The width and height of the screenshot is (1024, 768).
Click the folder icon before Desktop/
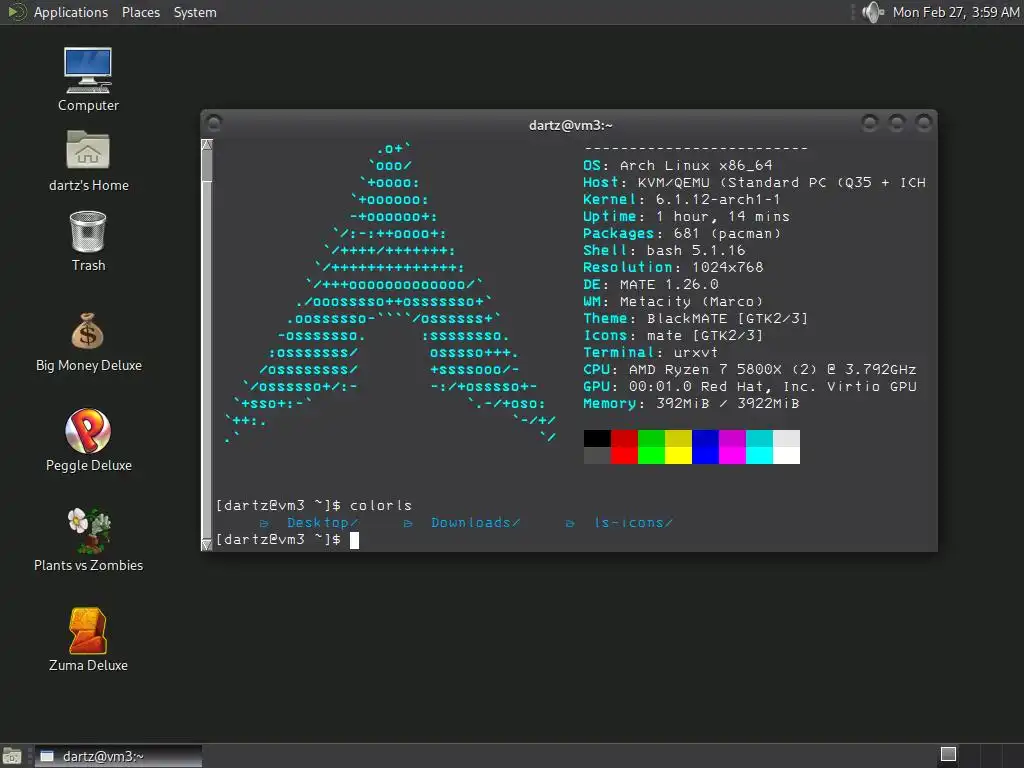[x=264, y=523]
